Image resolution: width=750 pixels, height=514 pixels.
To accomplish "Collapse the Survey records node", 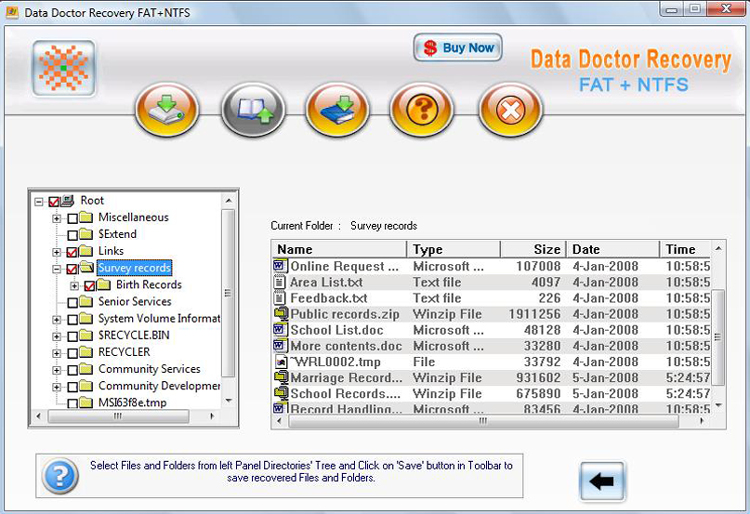I will 56,269.
